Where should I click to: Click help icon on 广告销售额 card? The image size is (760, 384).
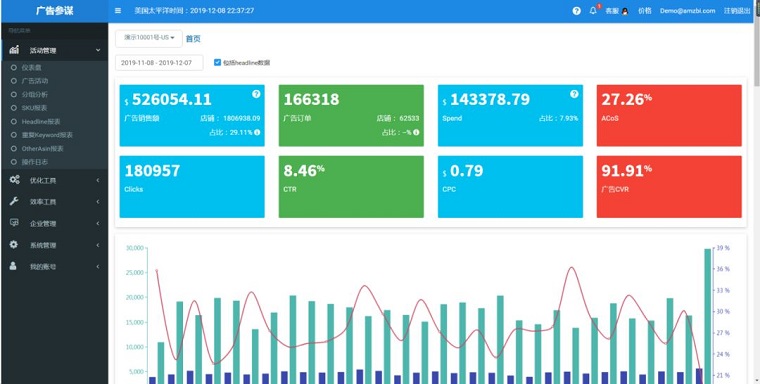pos(256,94)
